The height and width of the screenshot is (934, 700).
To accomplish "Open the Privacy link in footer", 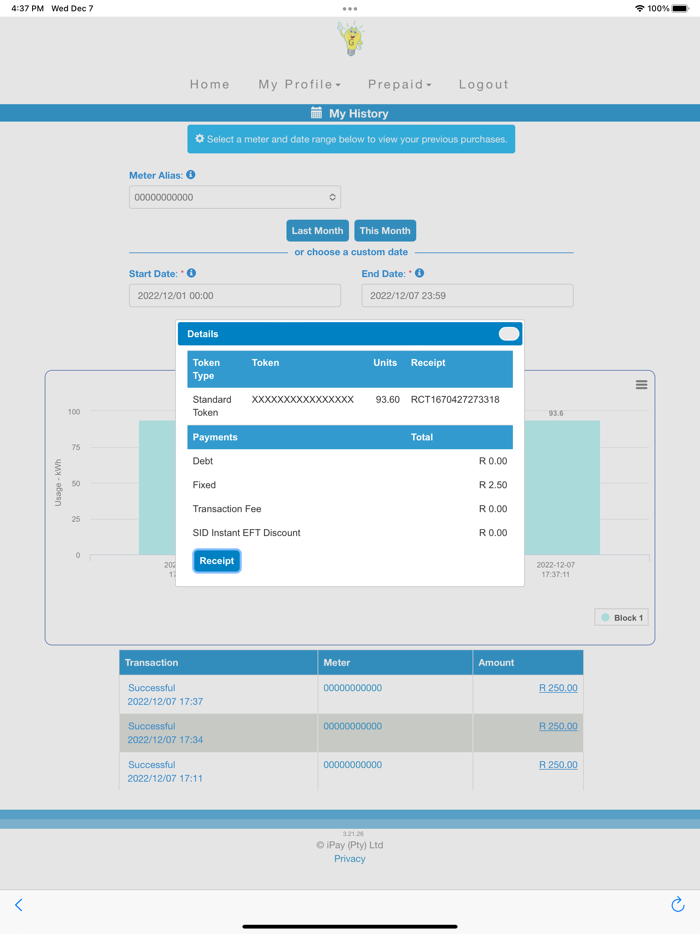I will coord(350,859).
